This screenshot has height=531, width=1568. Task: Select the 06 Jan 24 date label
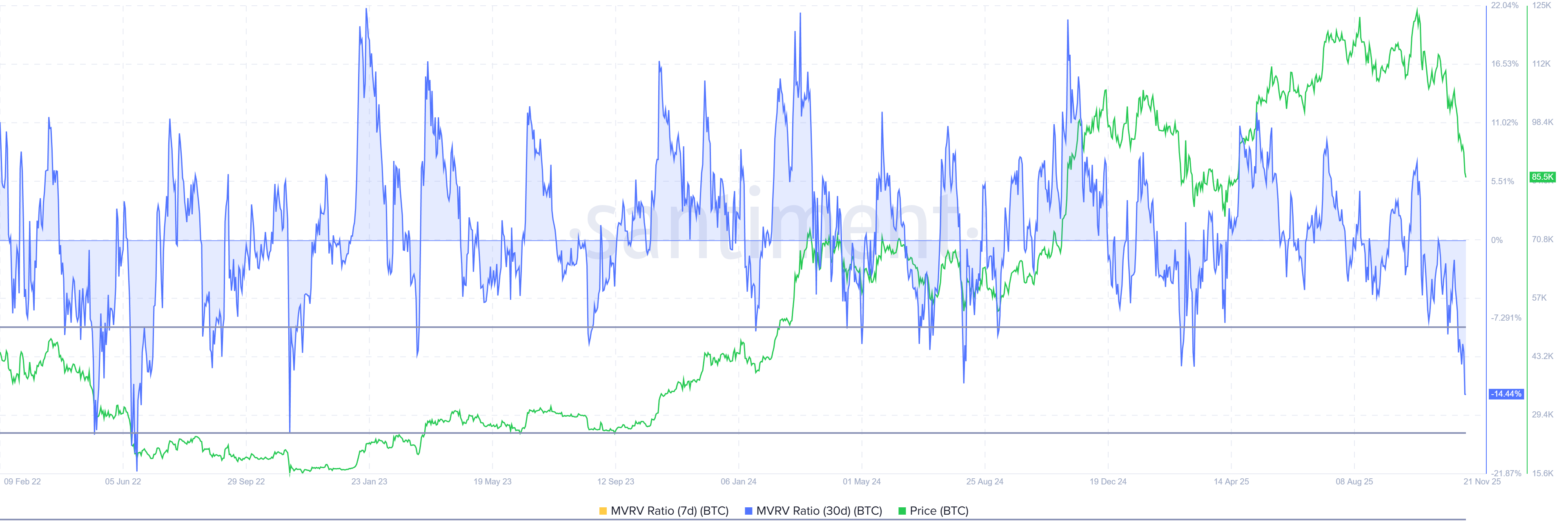click(x=738, y=482)
